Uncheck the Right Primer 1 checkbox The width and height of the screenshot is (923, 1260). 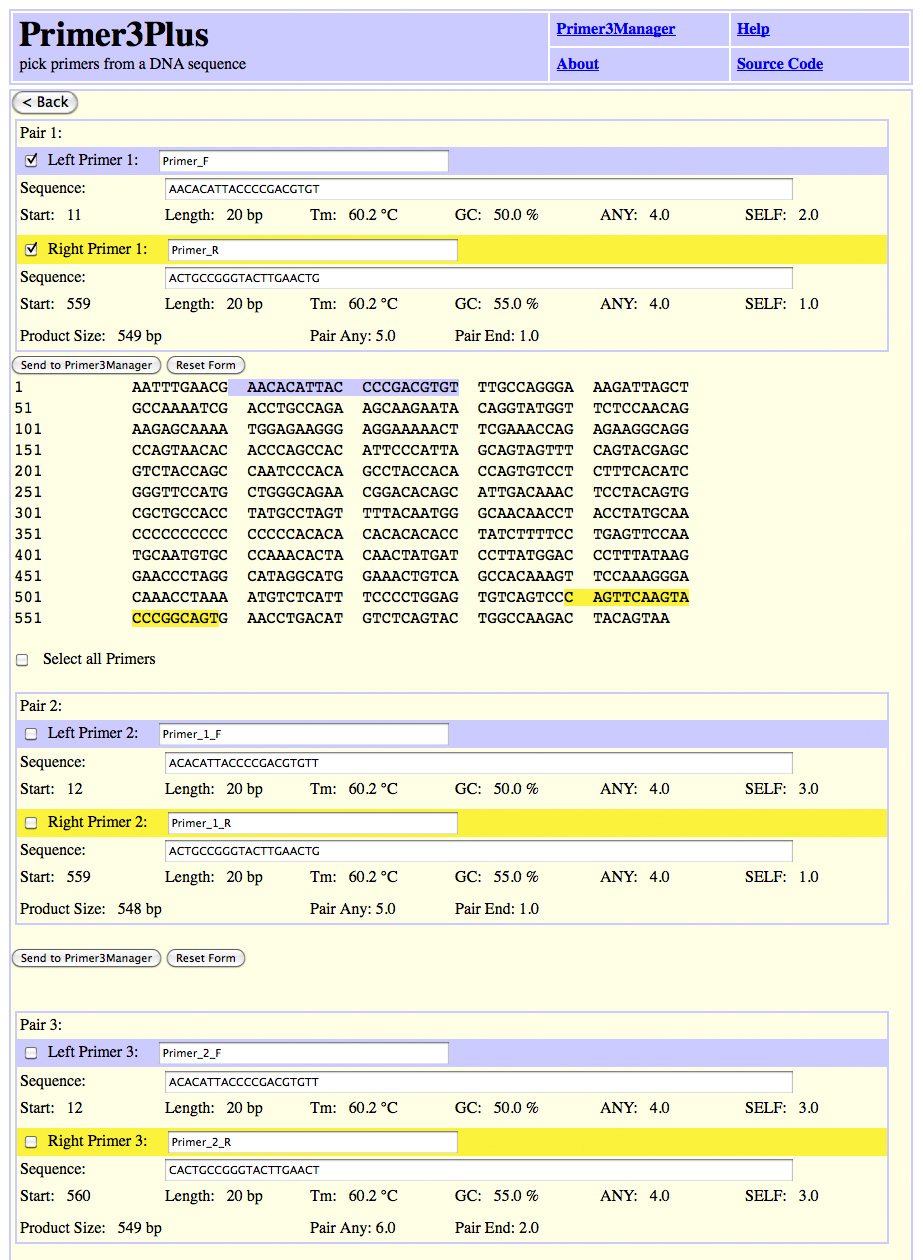tap(30, 249)
